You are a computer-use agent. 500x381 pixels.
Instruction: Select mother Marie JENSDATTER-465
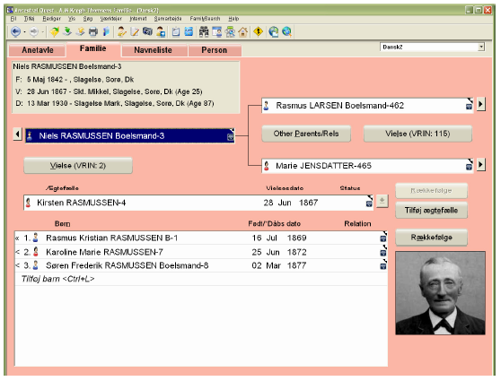367,166
